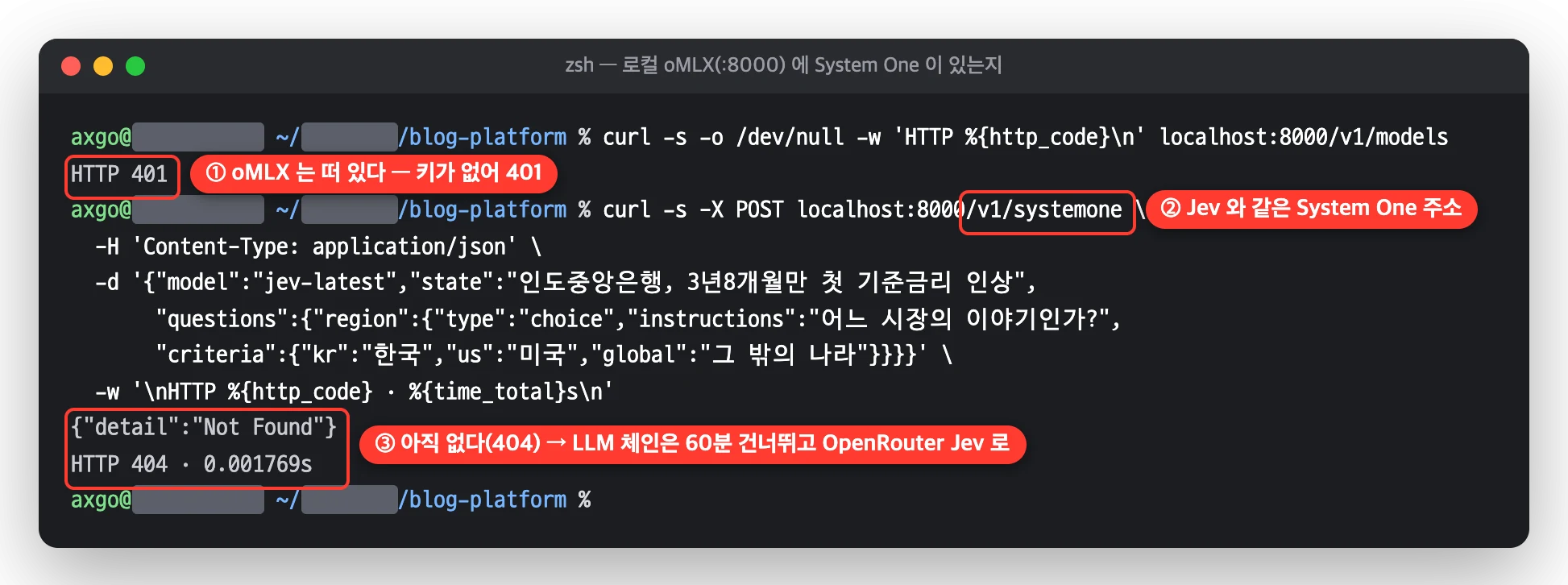Click the terminal window title text
Screen dimensions: 1568x585
pos(783,64)
